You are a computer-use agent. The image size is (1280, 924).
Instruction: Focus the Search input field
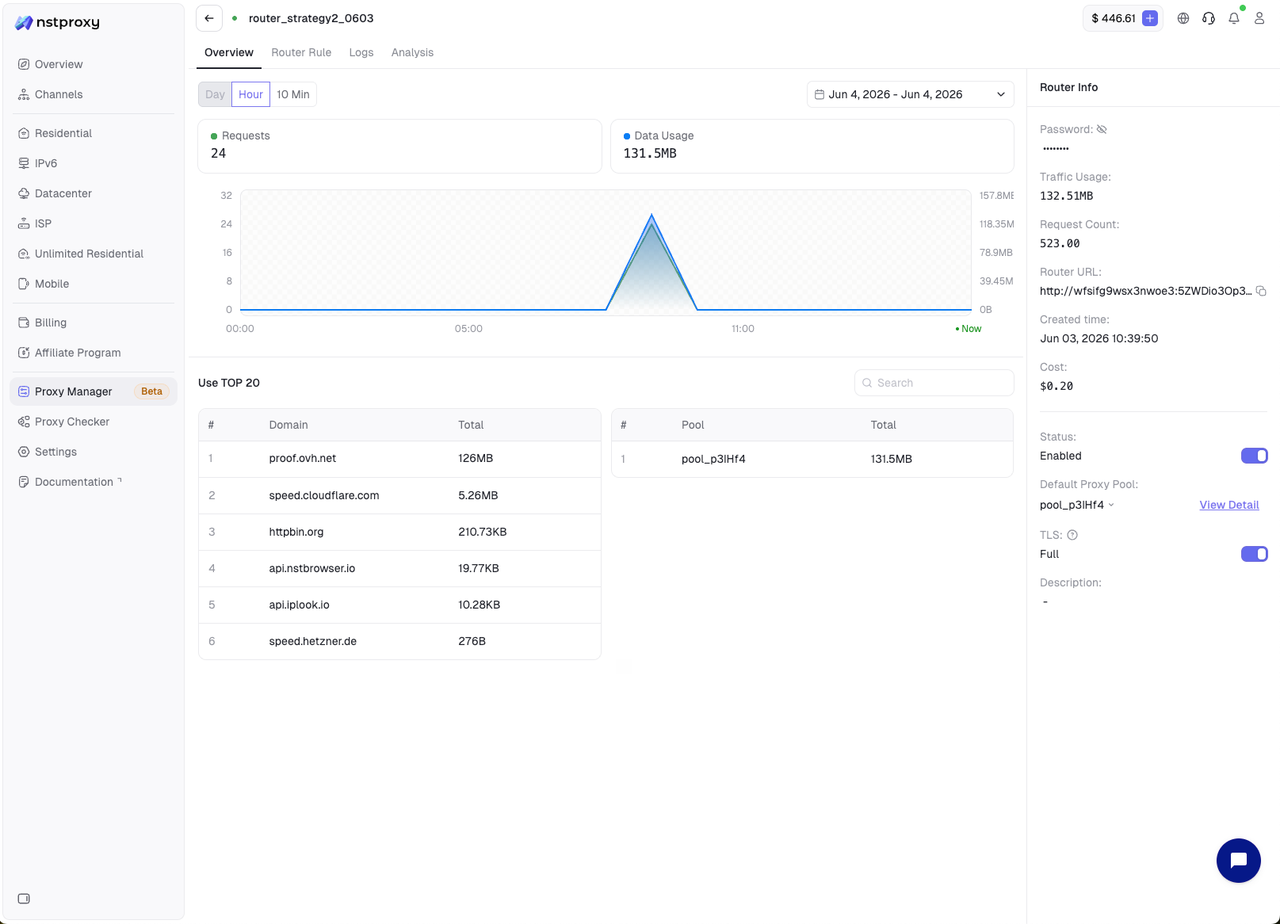[x=934, y=383]
